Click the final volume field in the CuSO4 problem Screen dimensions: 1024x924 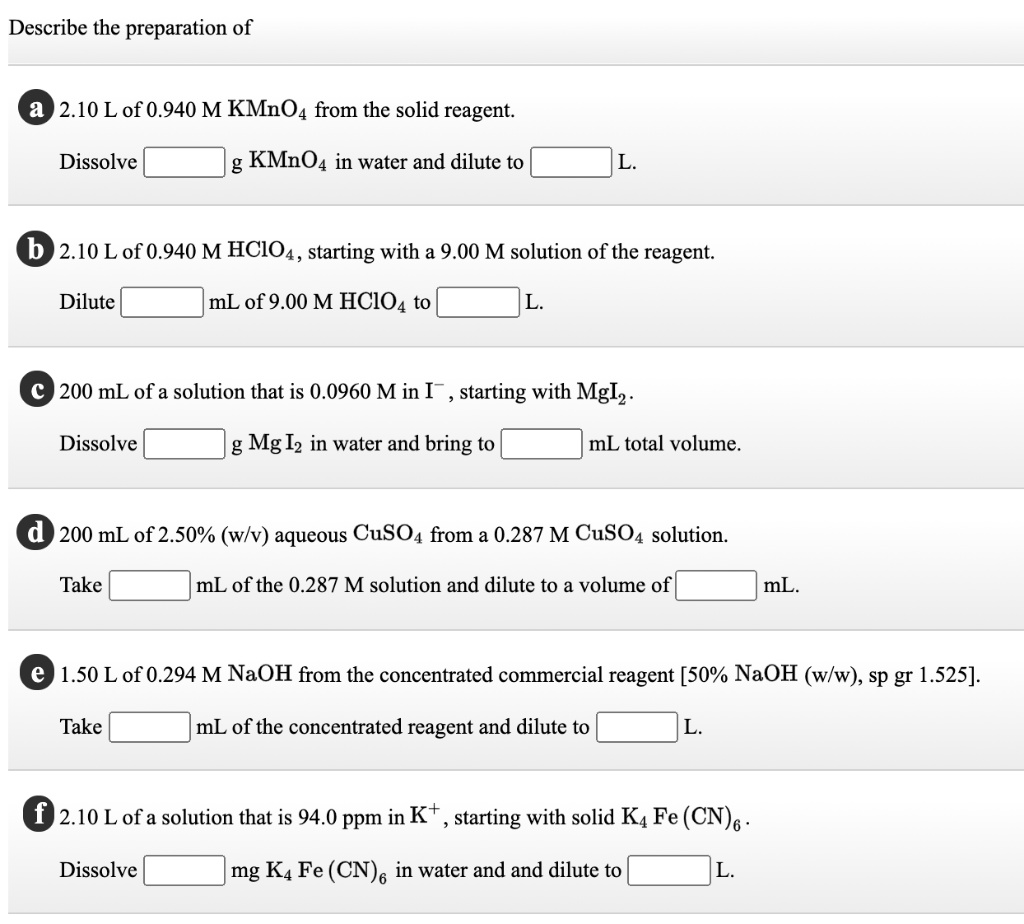[716, 586]
